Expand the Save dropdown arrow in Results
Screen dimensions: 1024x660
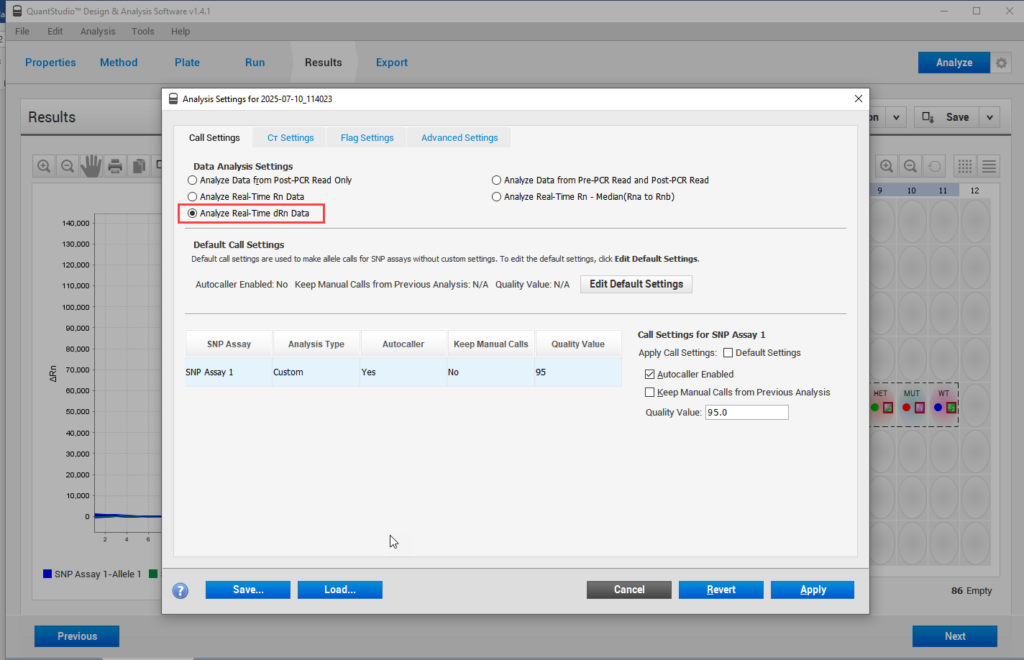pos(990,117)
